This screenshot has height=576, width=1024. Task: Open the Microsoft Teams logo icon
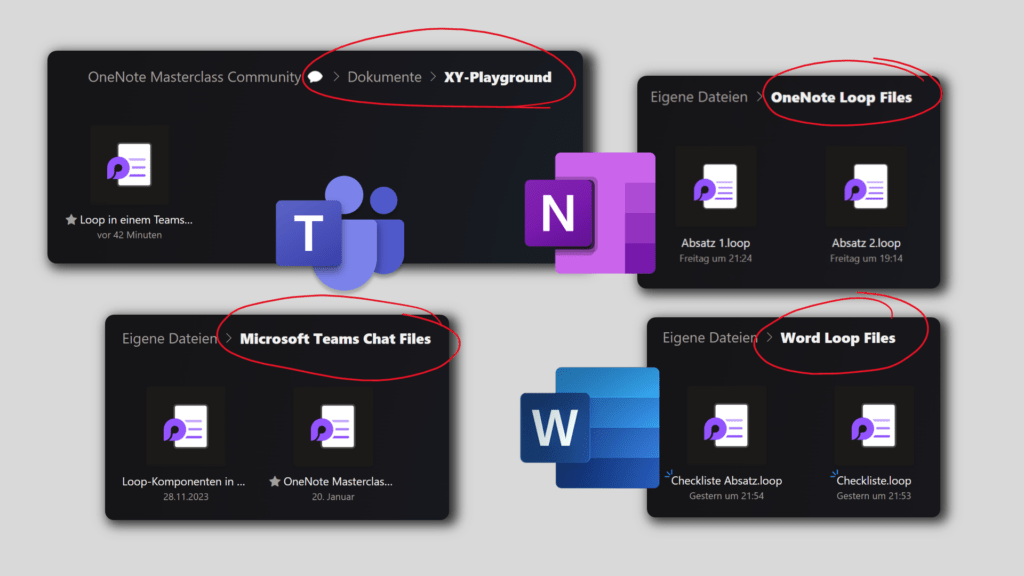340,232
